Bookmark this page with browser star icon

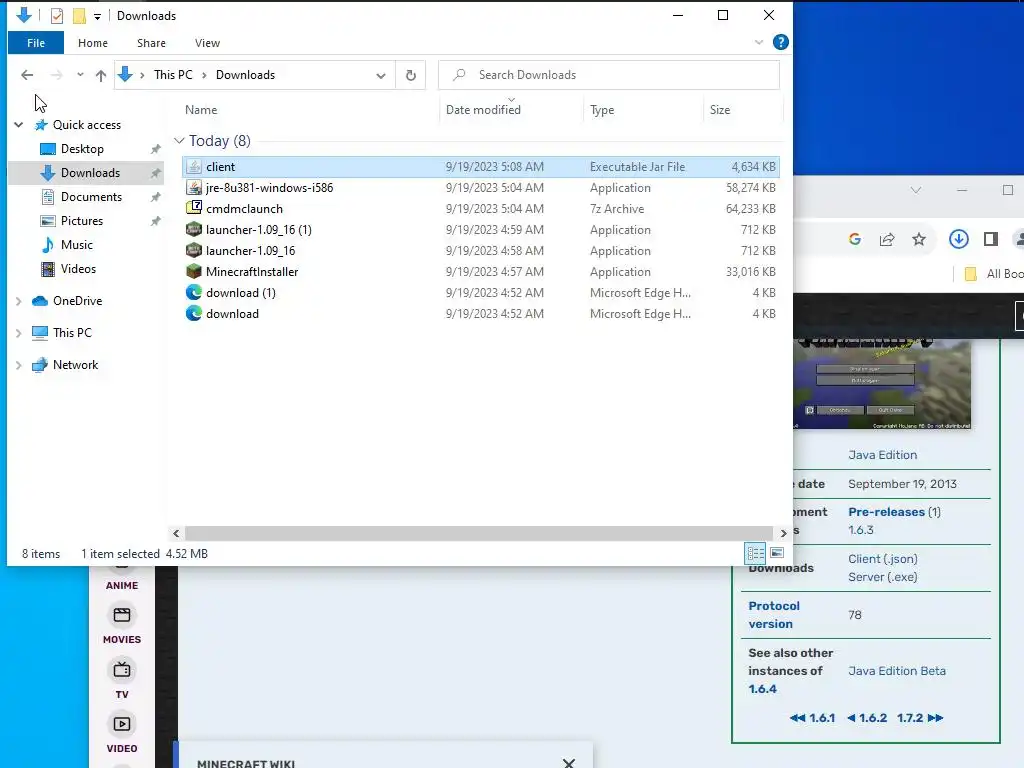[x=919, y=239]
